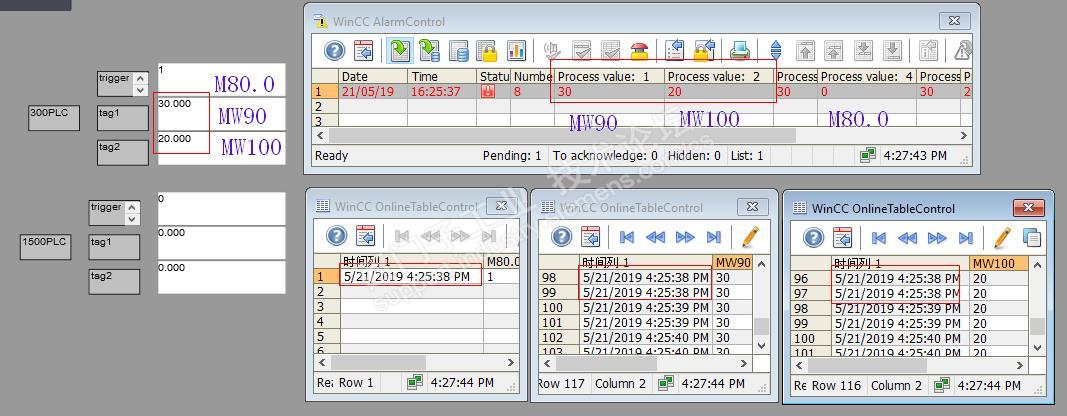Click the copy rows icon in MW100 window
Screen dimensions: 1067x416
pos(1032,238)
